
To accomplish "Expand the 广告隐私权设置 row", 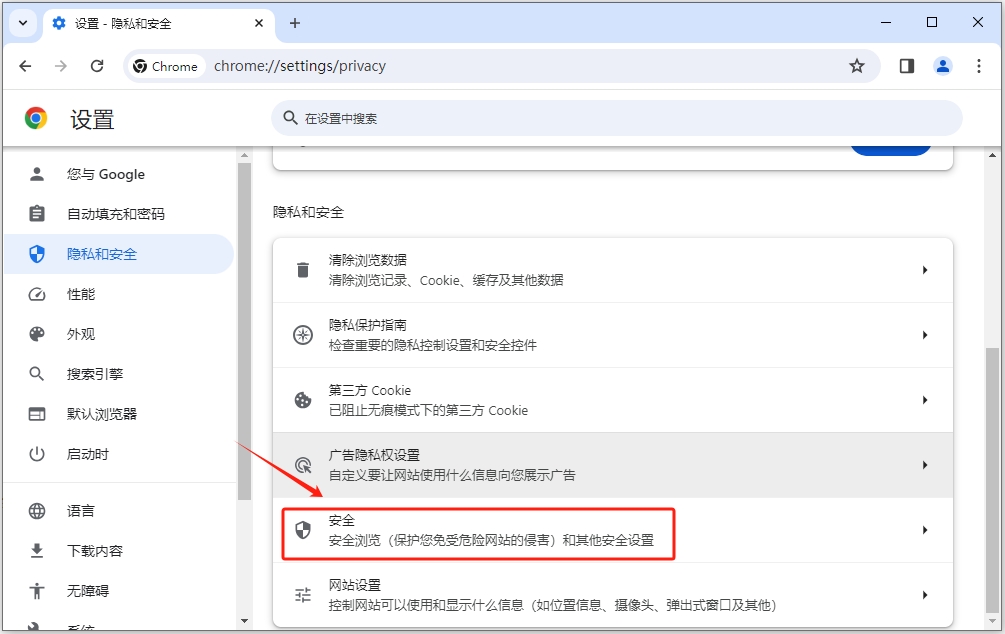I will tap(928, 464).
